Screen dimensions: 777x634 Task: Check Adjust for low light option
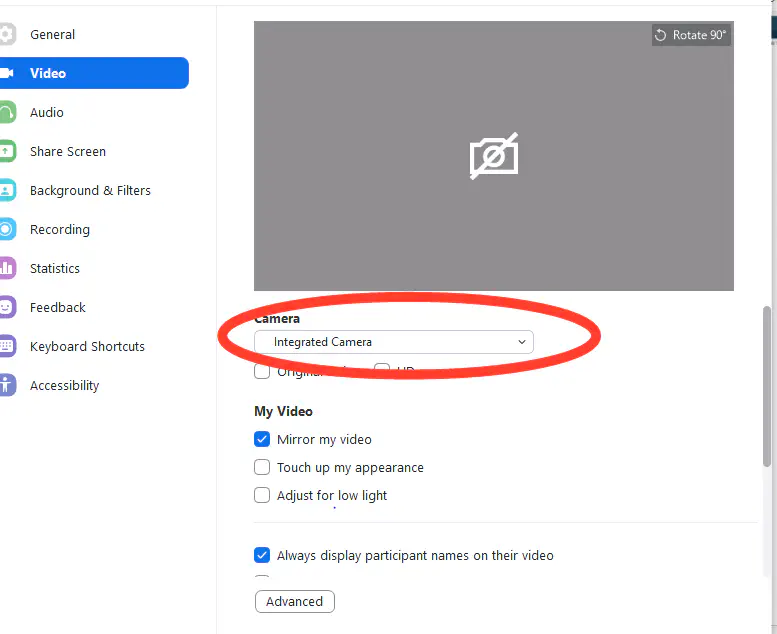[x=262, y=495]
